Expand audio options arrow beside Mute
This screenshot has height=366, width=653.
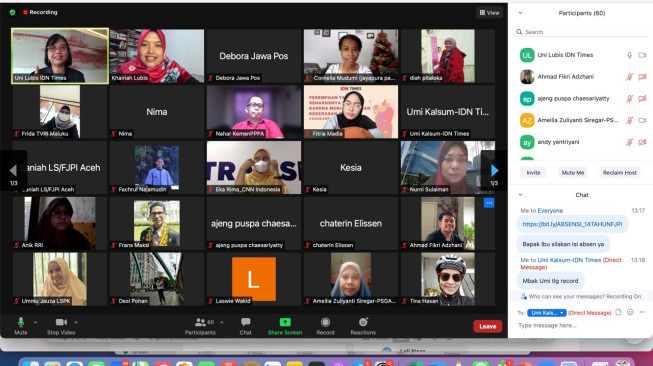pyautogui.click(x=35, y=322)
